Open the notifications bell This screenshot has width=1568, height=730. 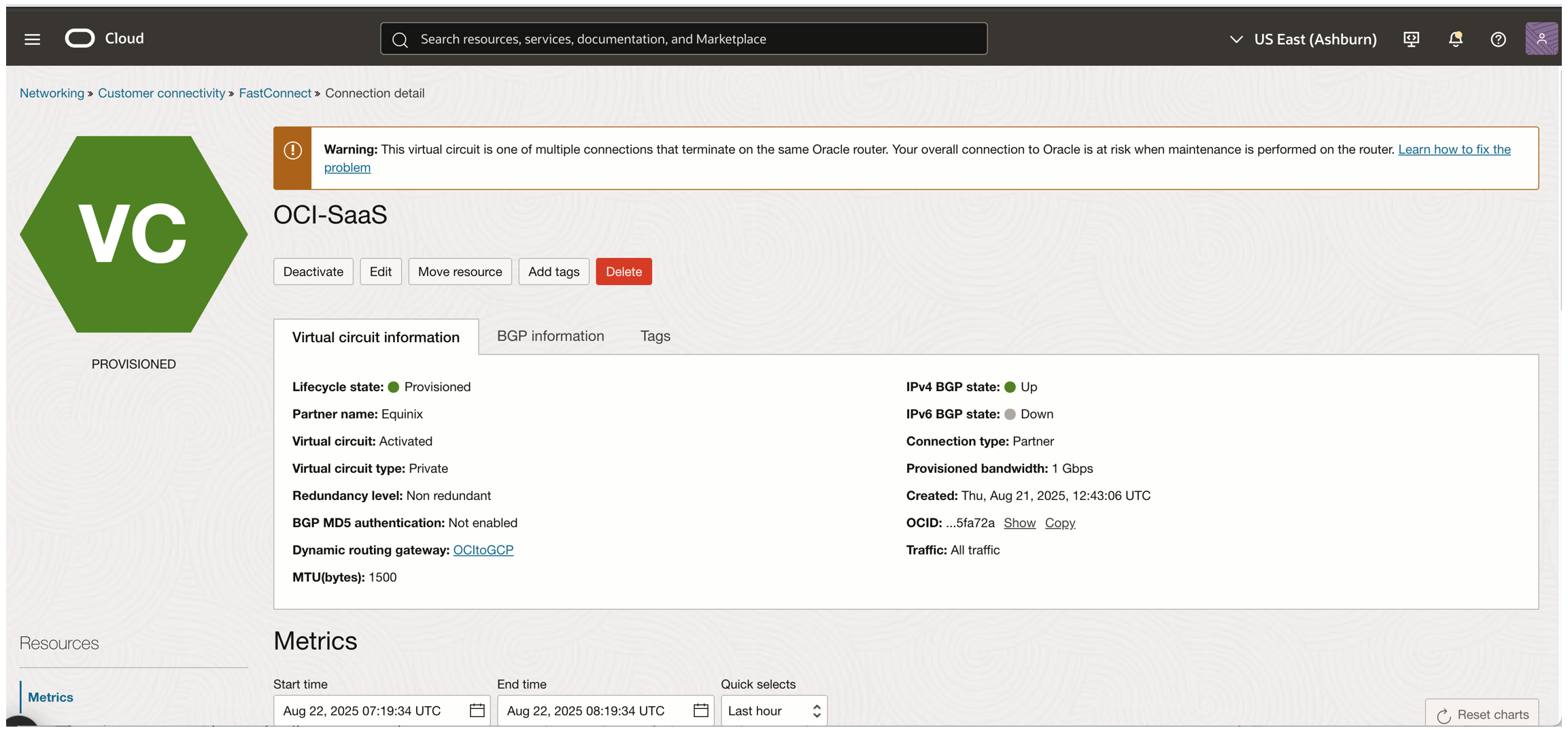point(1454,39)
